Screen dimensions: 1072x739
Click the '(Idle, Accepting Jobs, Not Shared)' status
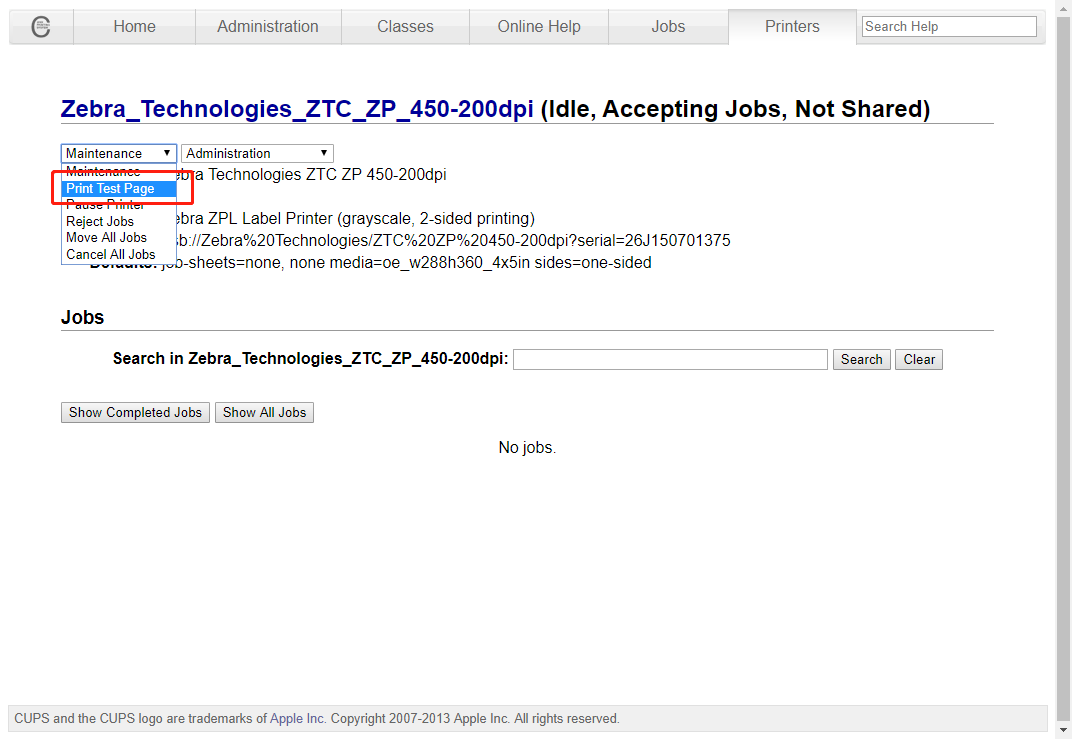(x=736, y=109)
